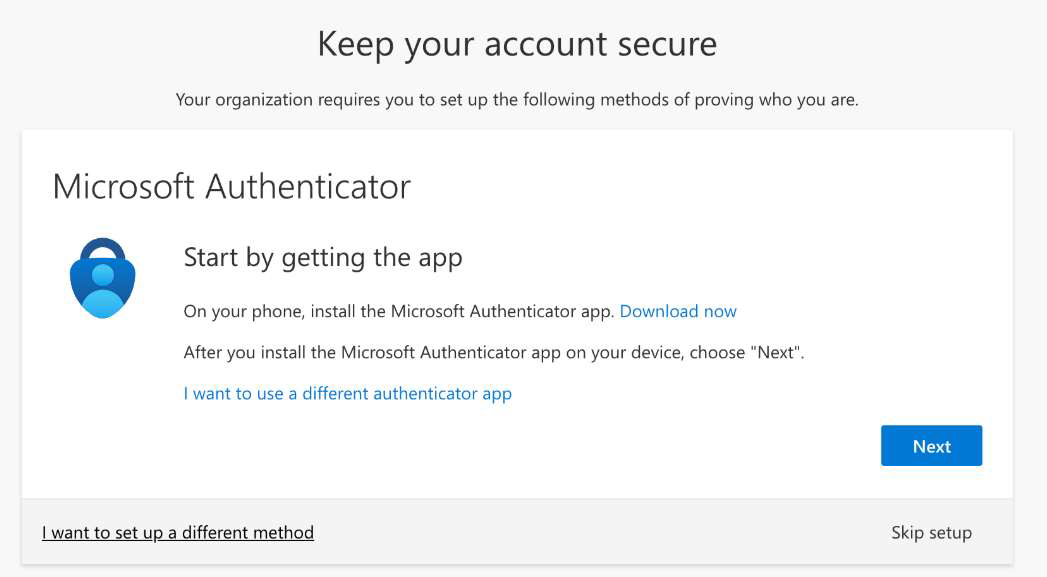The height and width of the screenshot is (577, 1047).
Task: Click the "Skip setup" link
Action: click(931, 533)
